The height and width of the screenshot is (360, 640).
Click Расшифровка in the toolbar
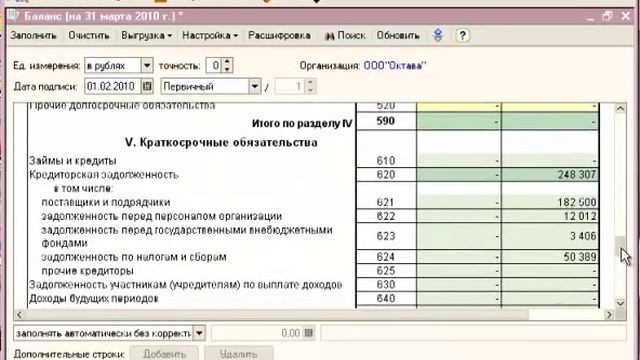coord(279,36)
